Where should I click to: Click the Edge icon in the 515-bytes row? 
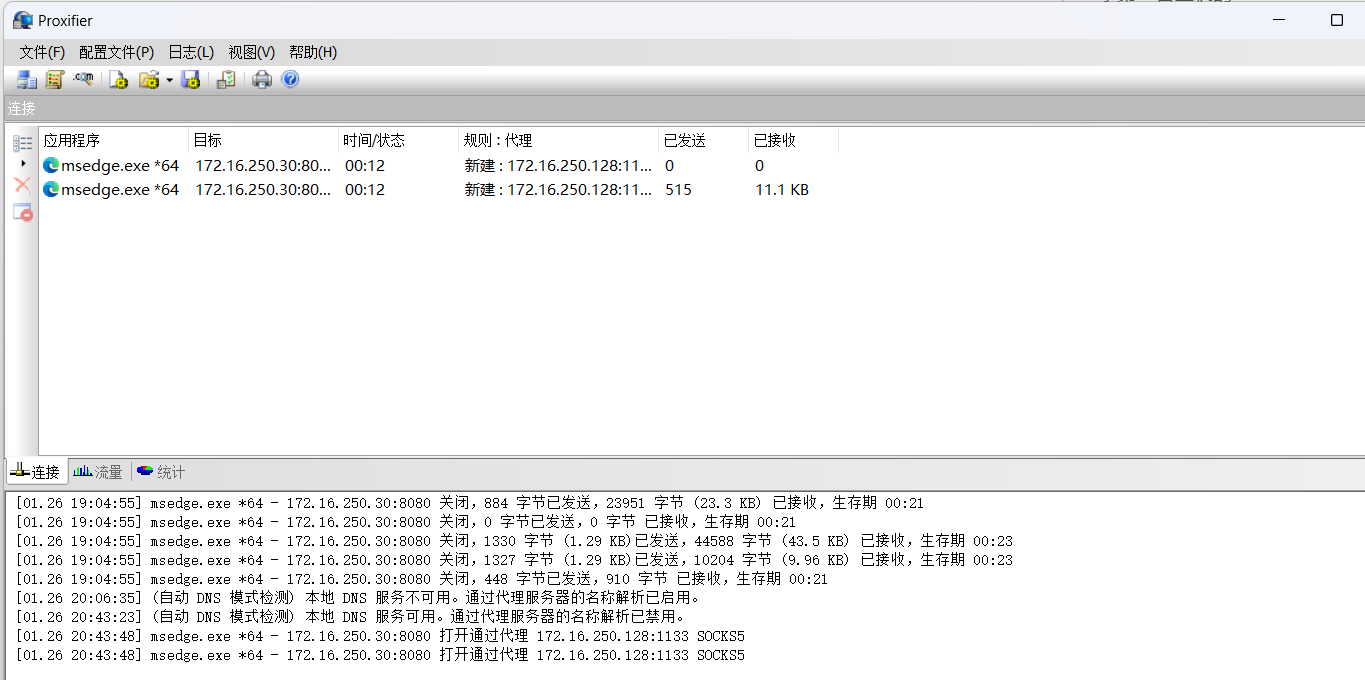pyautogui.click(x=51, y=190)
